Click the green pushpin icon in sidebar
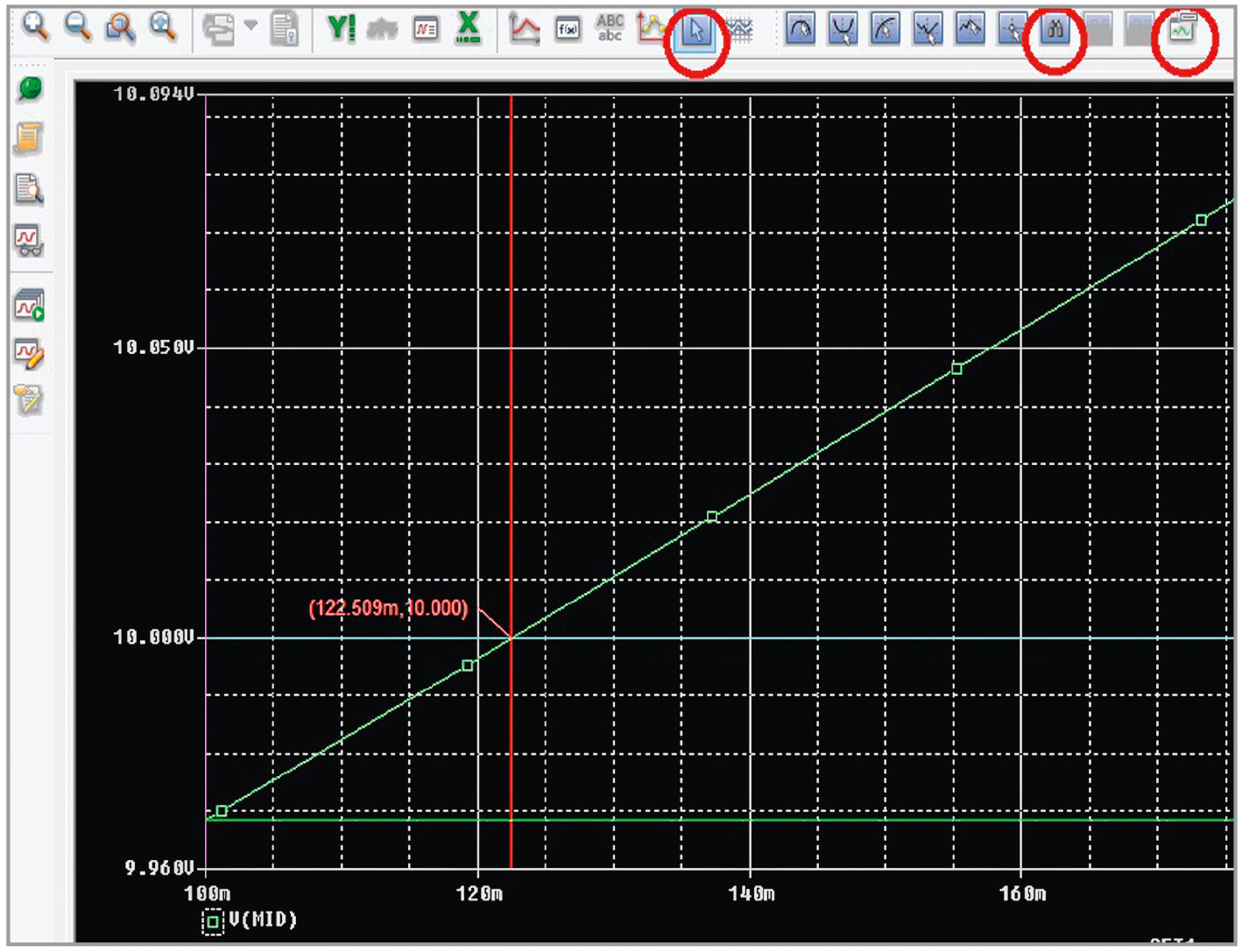 click(x=30, y=88)
